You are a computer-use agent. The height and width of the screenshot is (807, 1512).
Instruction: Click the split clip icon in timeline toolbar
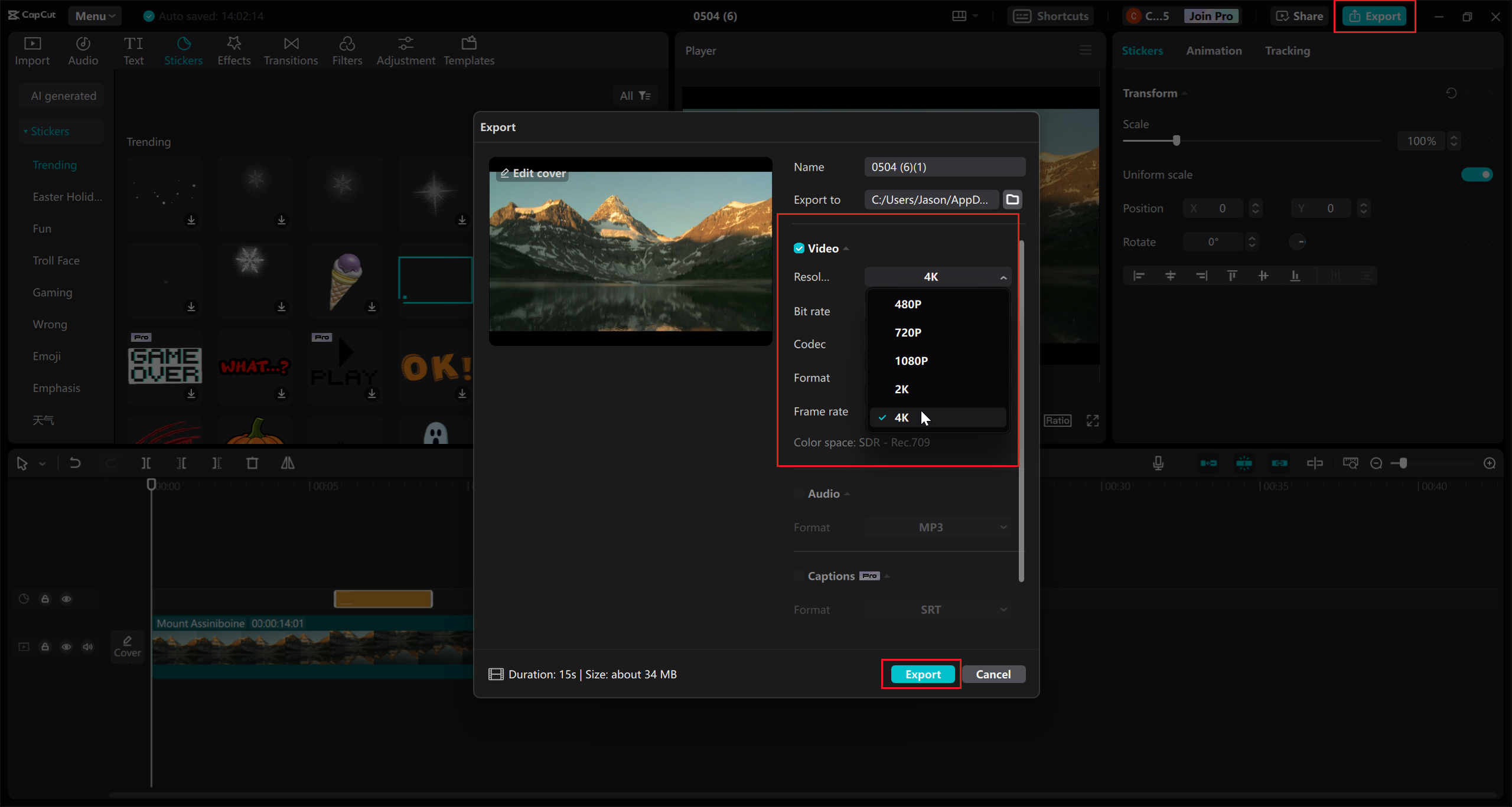(x=146, y=463)
